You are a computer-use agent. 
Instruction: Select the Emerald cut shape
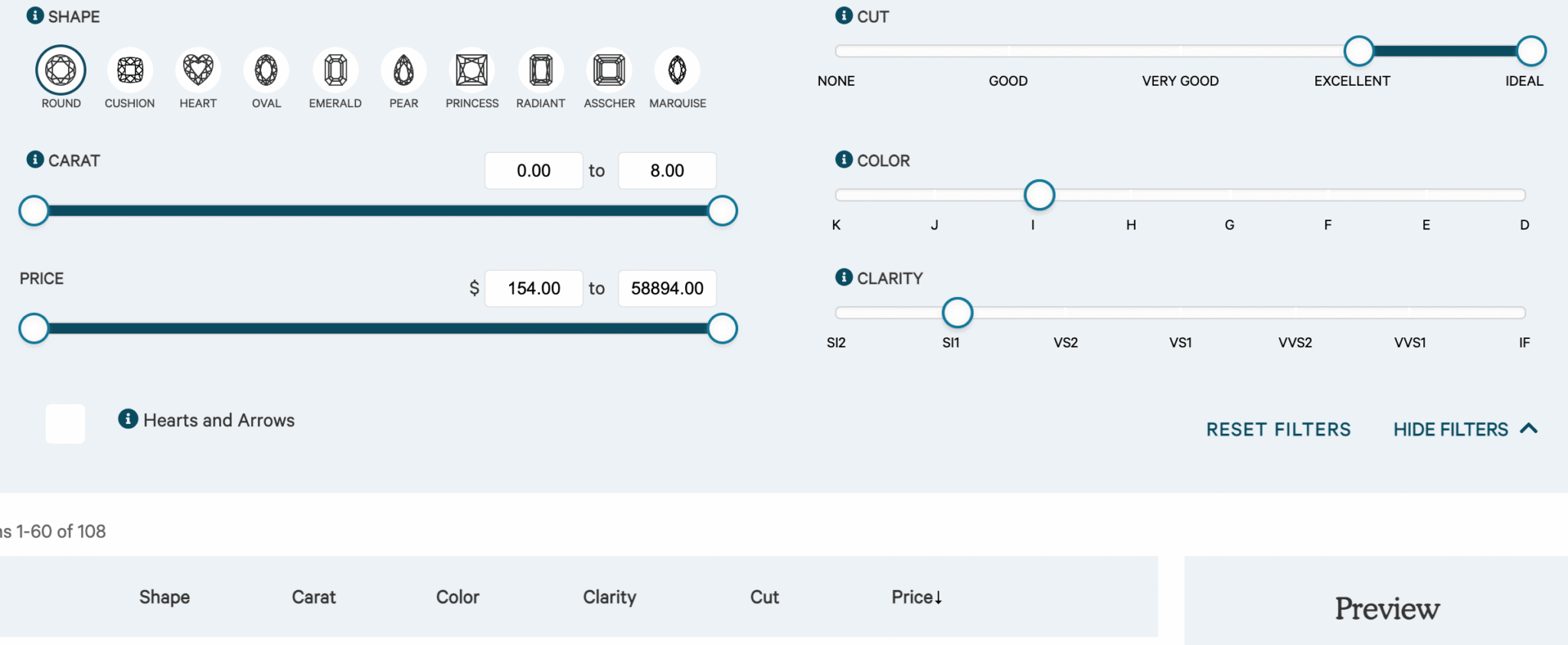pyautogui.click(x=335, y=70)
